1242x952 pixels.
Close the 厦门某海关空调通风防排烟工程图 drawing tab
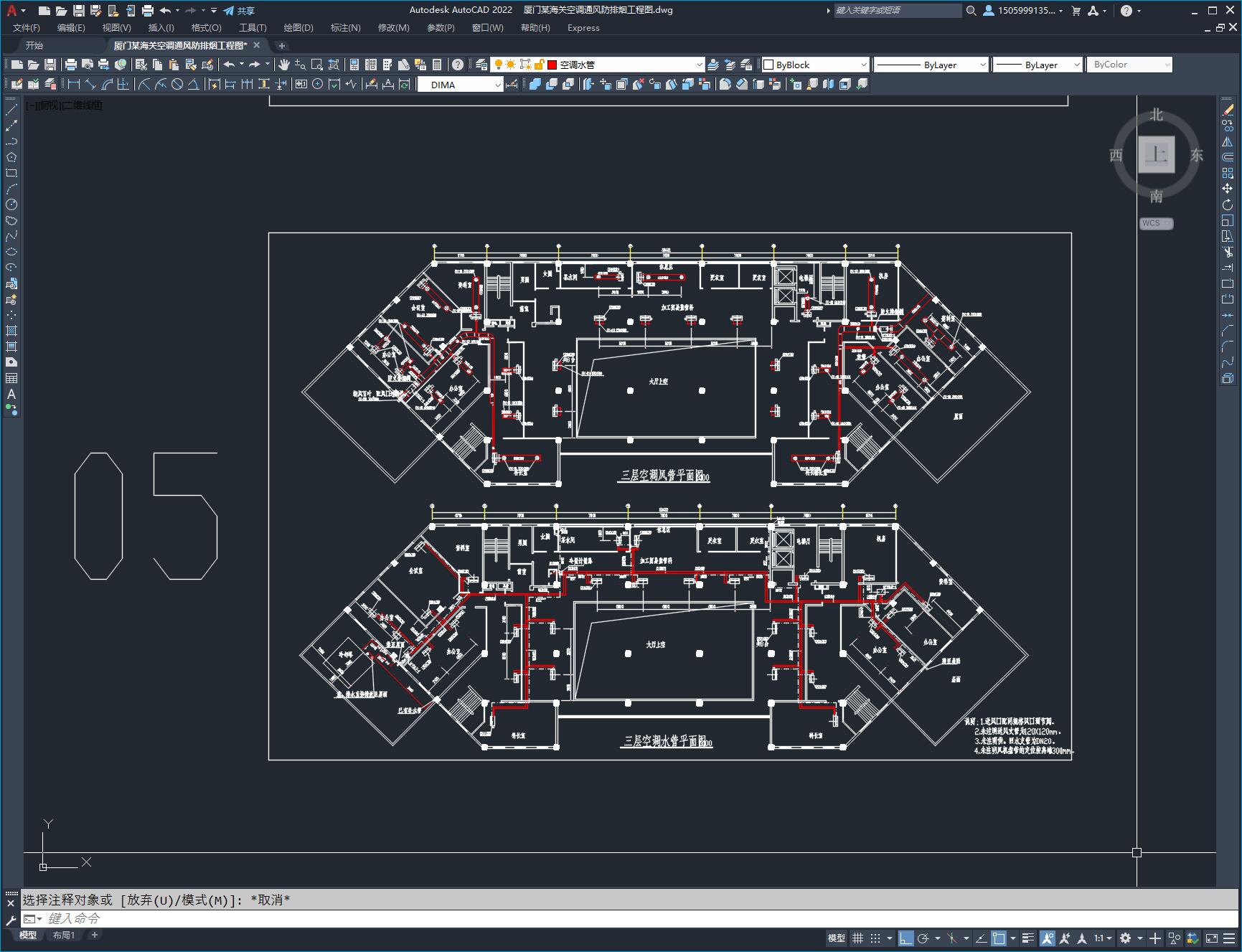(x=256, y=45)
